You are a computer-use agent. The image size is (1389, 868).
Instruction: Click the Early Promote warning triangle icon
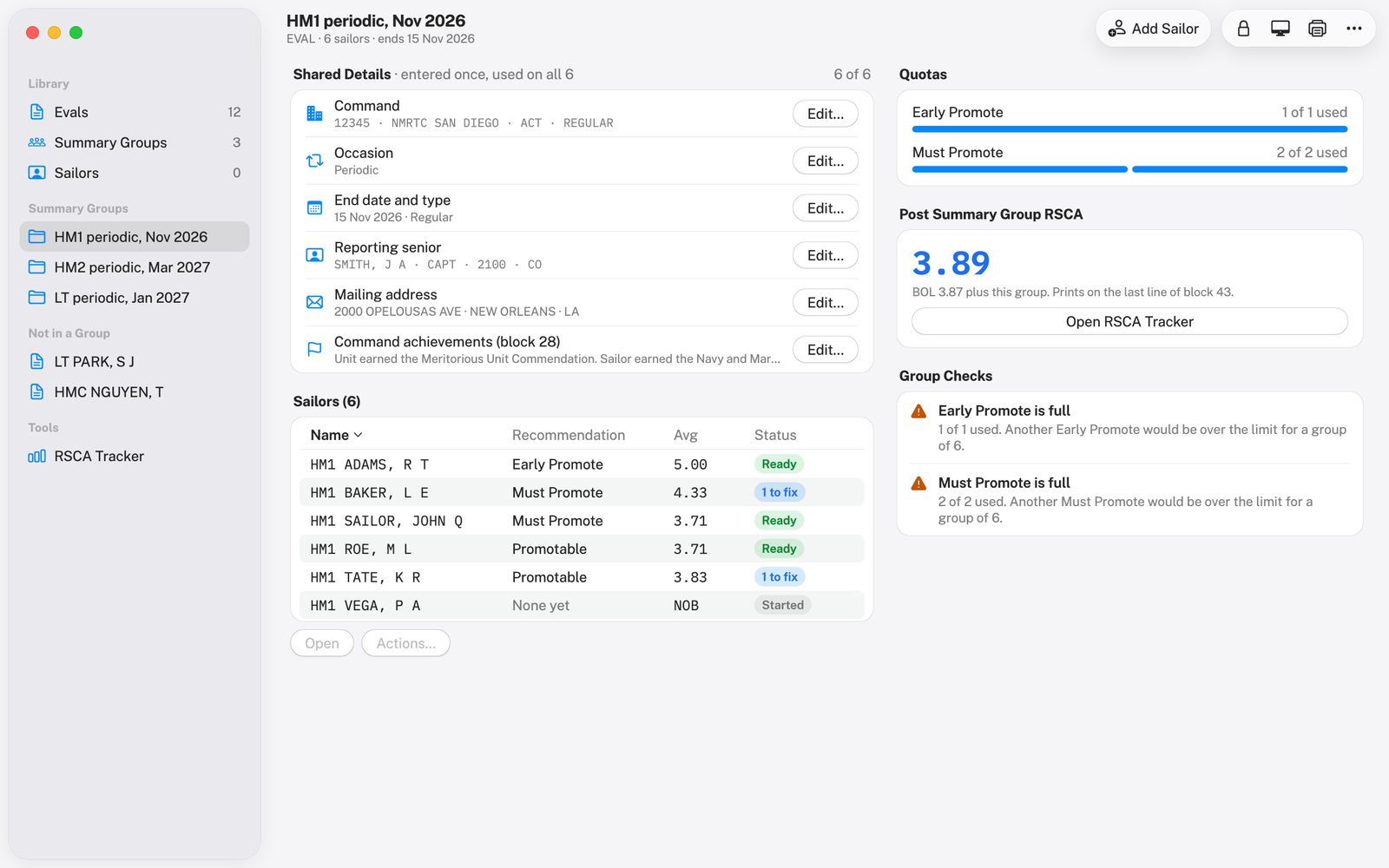(918, 411)
